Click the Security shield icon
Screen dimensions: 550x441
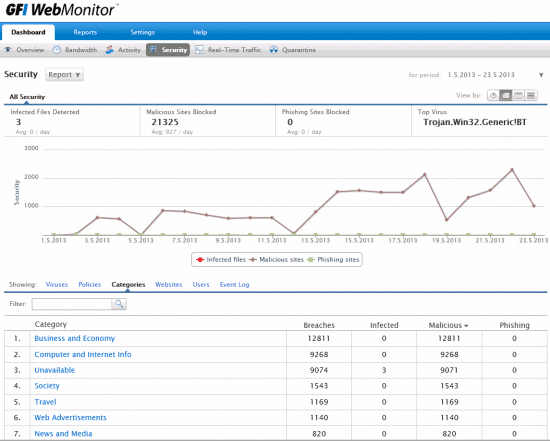coord(153,50)
